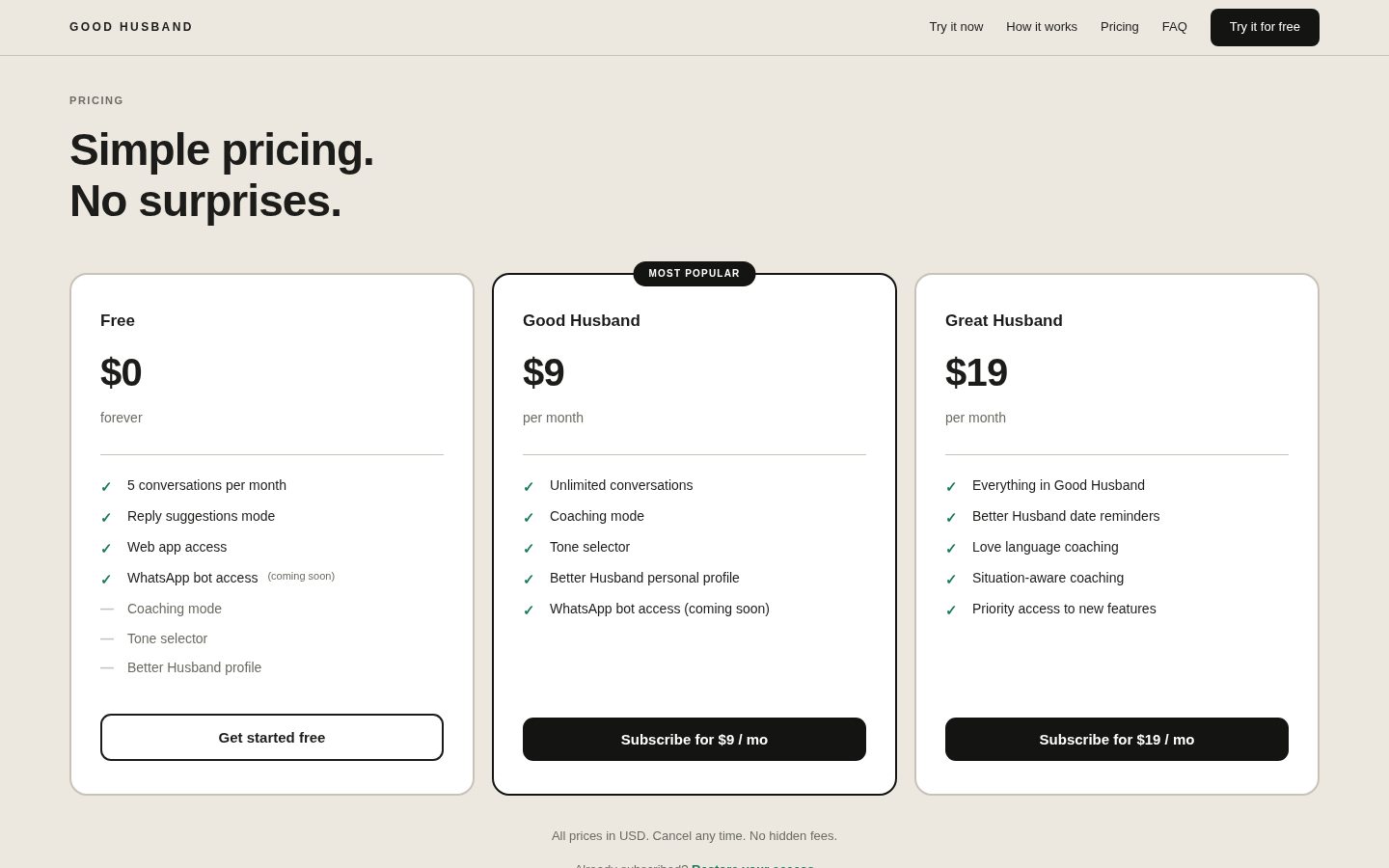Open the Try it now nav link
The width and height of the screenshot is (1389, 868).
(956, 27)
